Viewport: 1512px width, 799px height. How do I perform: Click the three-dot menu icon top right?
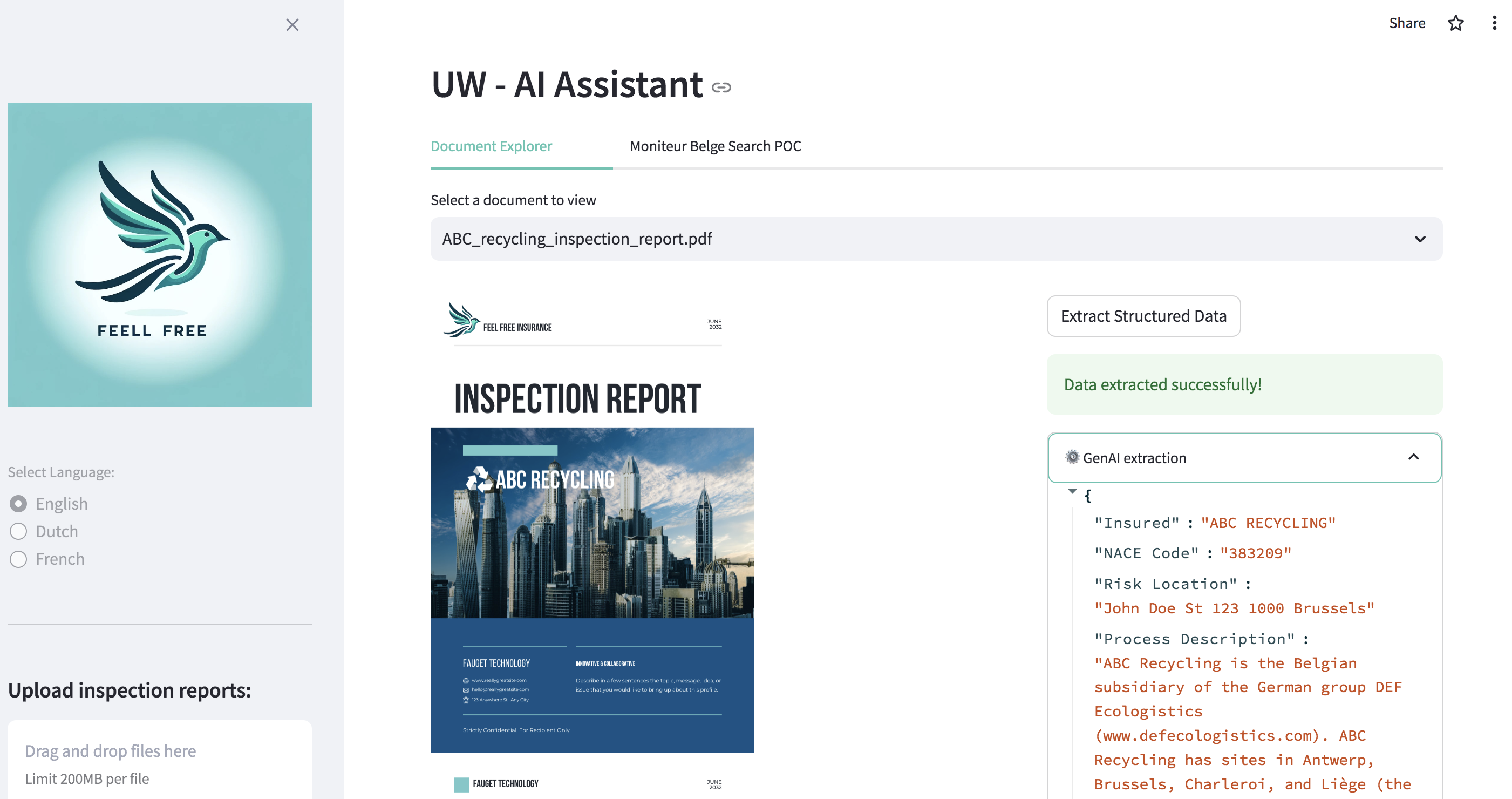click(1491, 22)
